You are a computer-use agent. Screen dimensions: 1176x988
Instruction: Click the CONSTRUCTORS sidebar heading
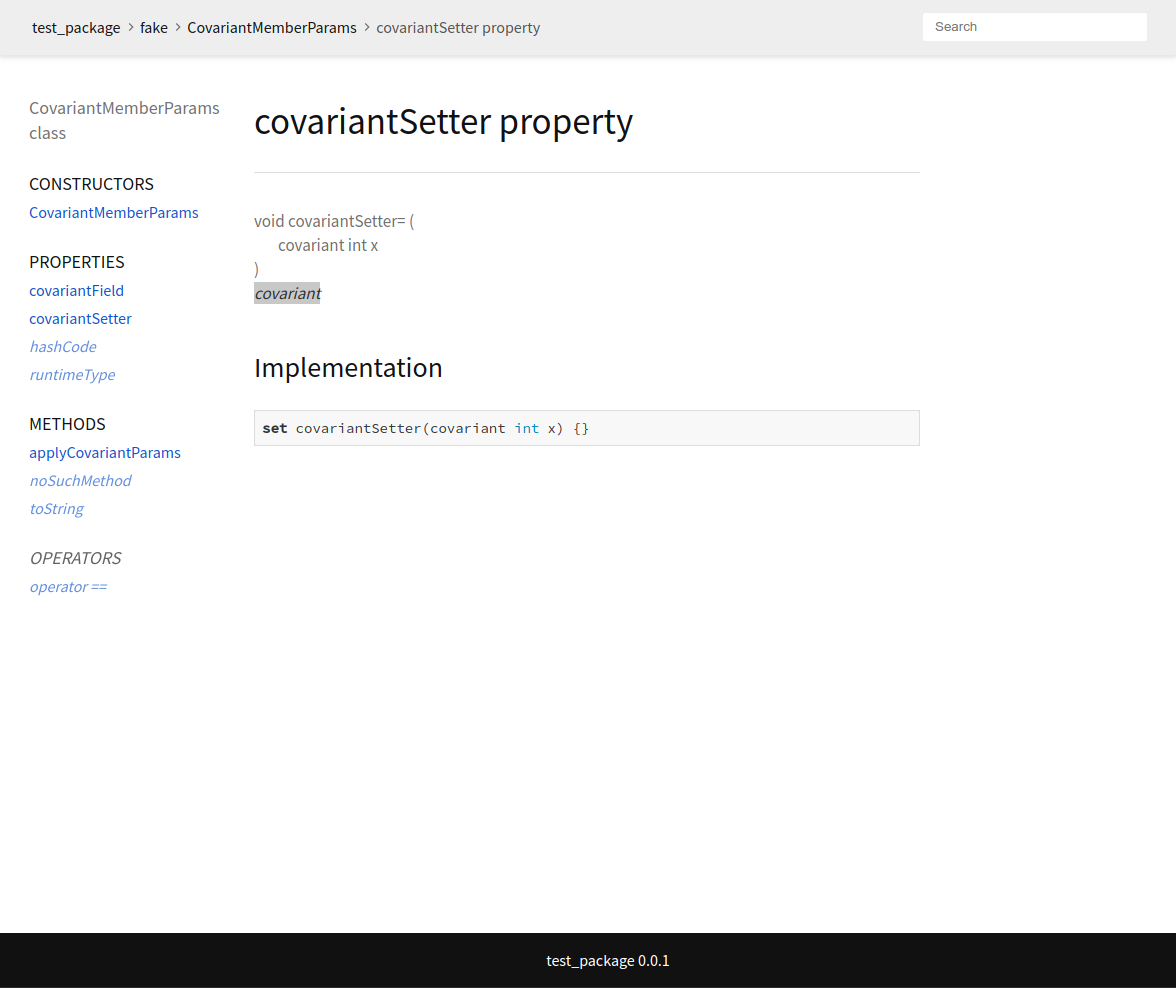coord(92,184)
